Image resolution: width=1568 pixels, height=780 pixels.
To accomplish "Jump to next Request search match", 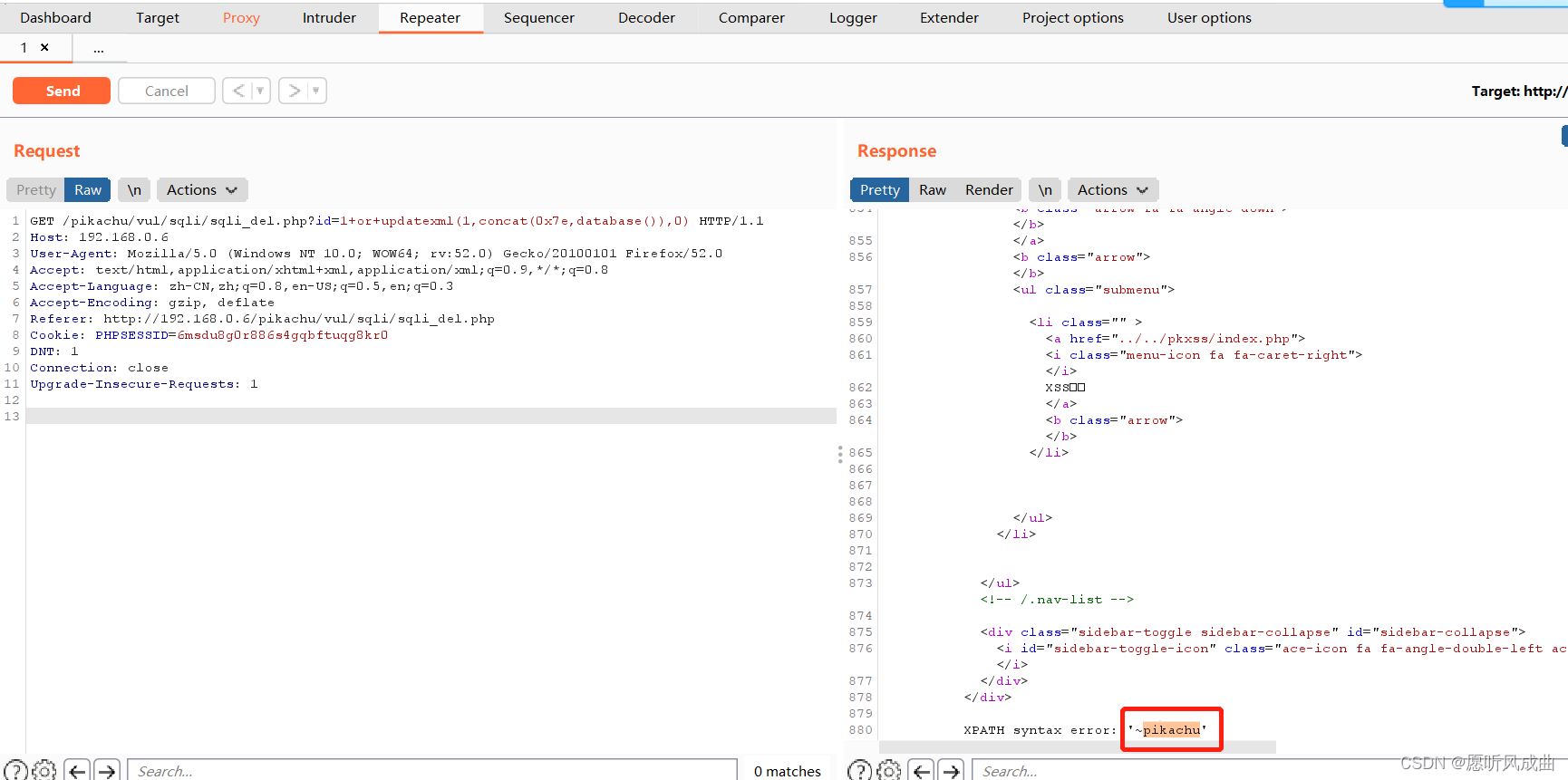I will pyautogui.click(x=107, y=770).
